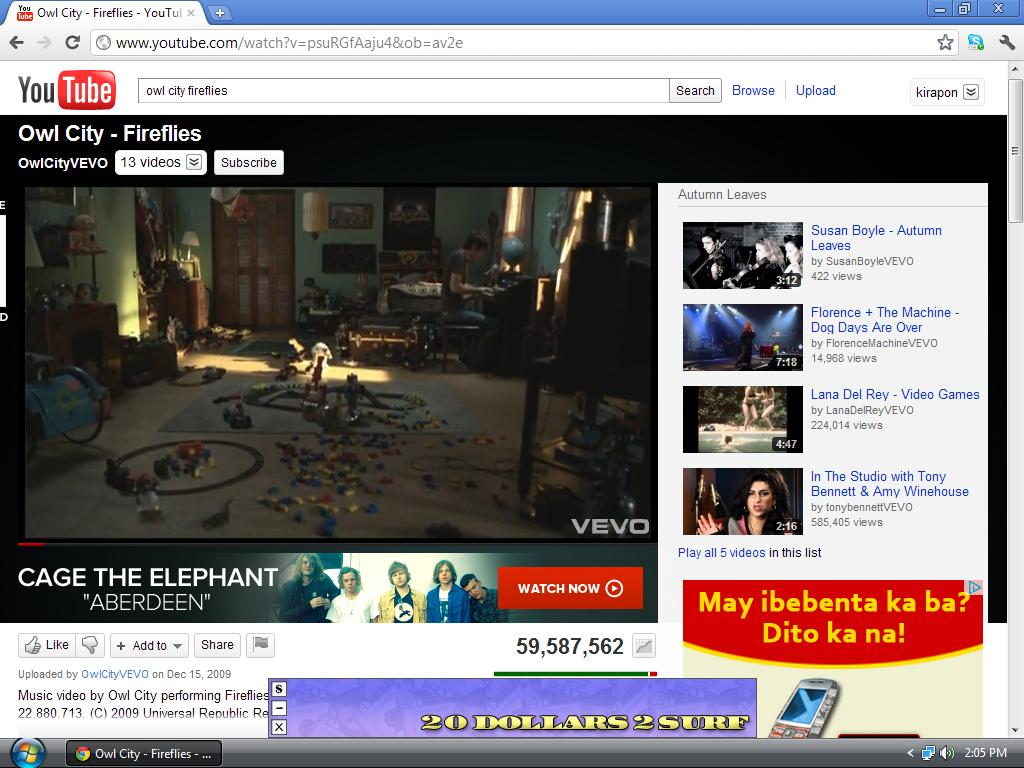1024x768 pixels.
Task: Click the owl city fireflies search field
Action: point(404,91)
